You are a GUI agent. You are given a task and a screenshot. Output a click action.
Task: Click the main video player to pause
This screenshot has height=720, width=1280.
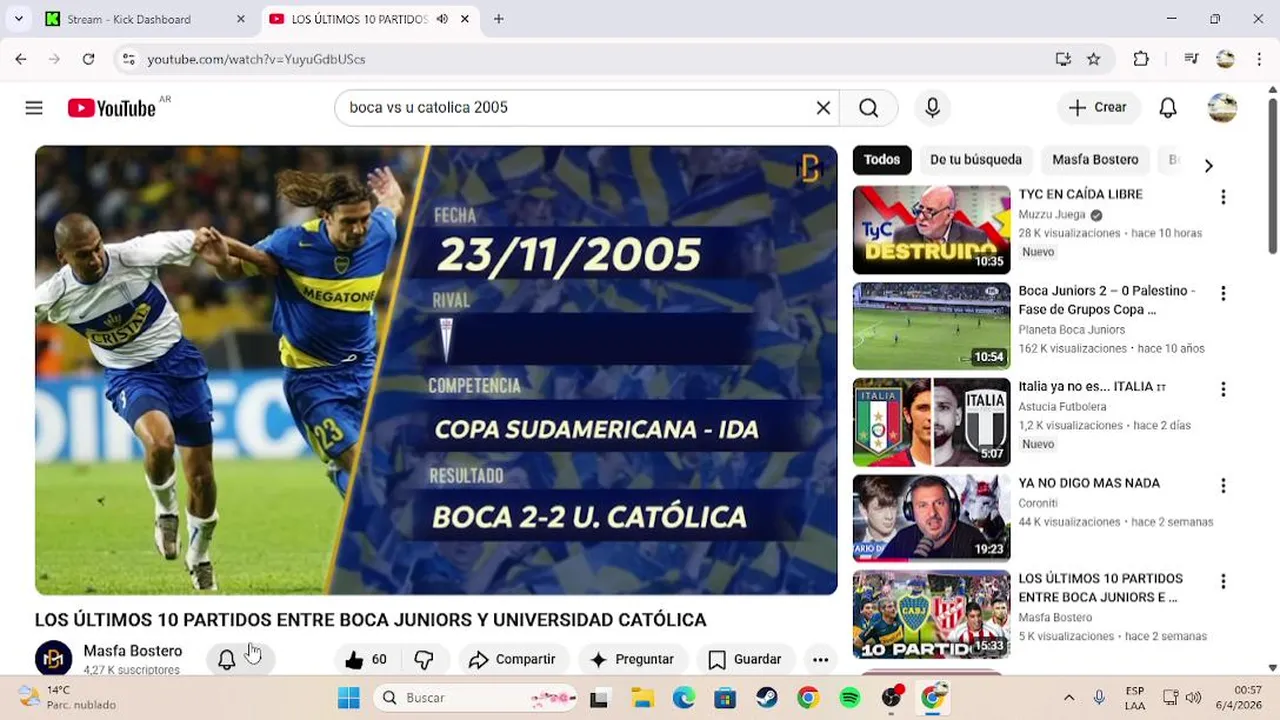(x=436, y=370)
